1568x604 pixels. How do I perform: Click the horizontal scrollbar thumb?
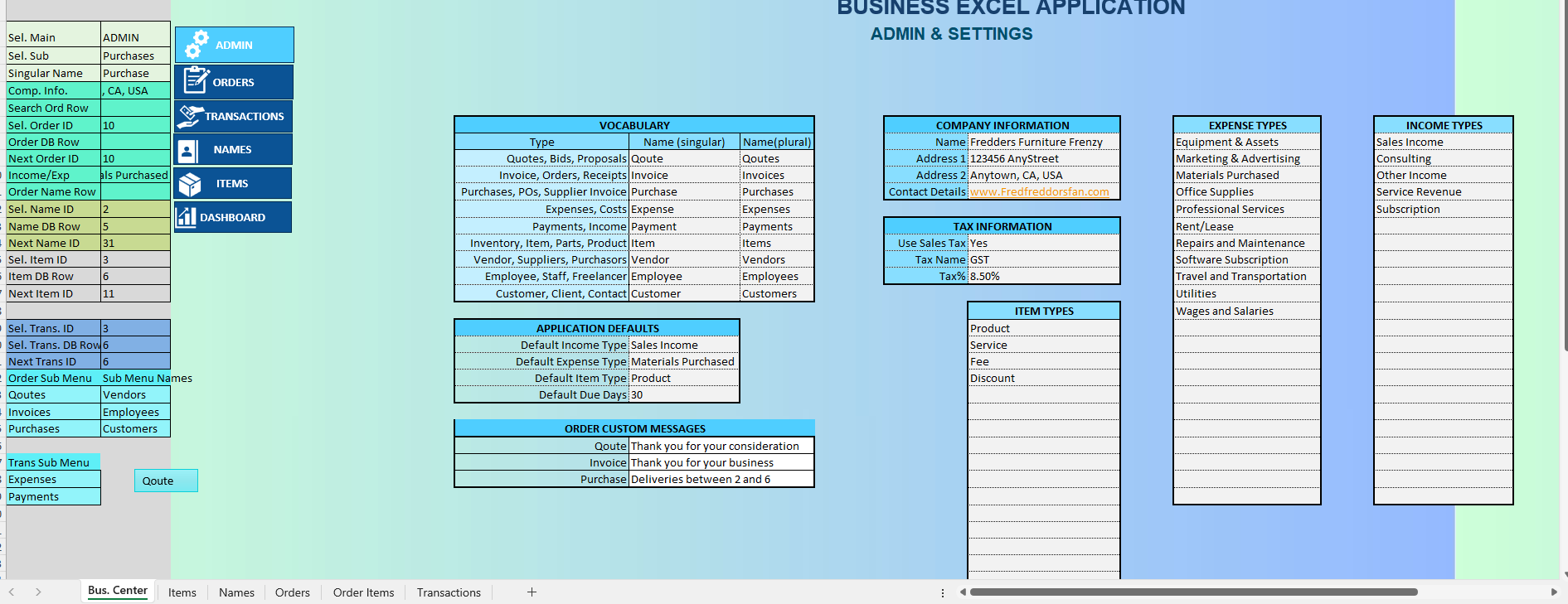[x=1194, y=592]
